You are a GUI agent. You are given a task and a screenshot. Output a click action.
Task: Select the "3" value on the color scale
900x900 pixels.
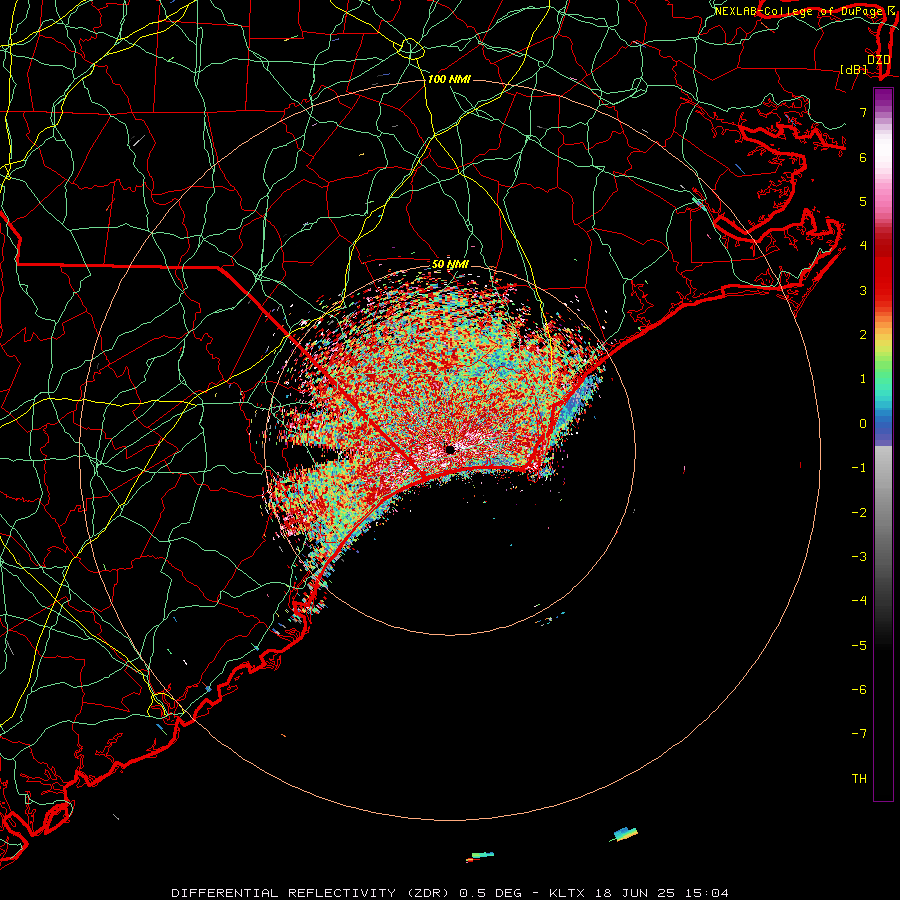coord(863,290)
